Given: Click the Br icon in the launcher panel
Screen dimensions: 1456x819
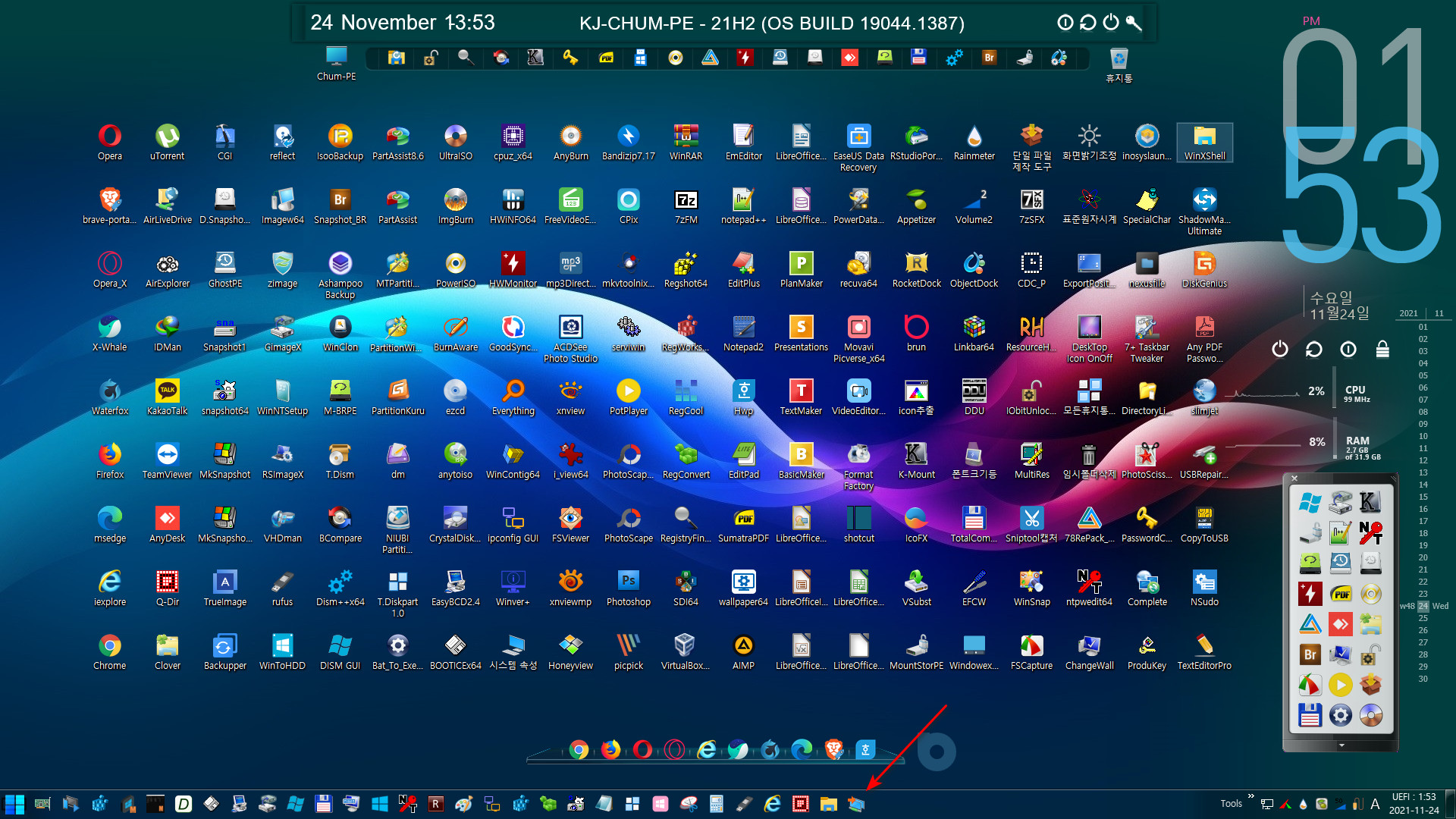Looking at the screenshot, I should 1310,654.
